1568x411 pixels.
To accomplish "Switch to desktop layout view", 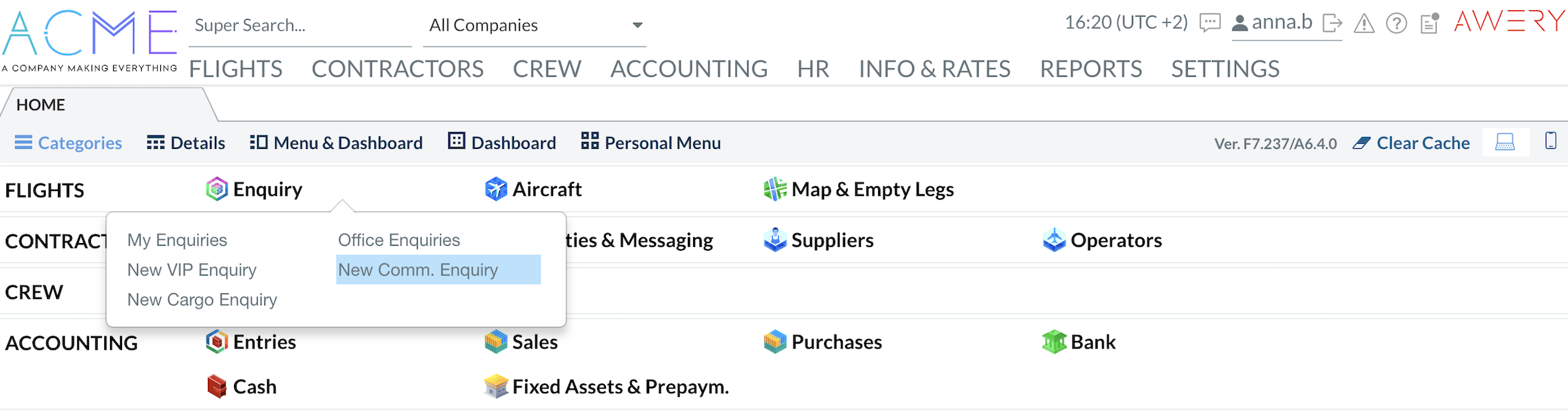I will pyautogui.click(x=1504, y=142).
